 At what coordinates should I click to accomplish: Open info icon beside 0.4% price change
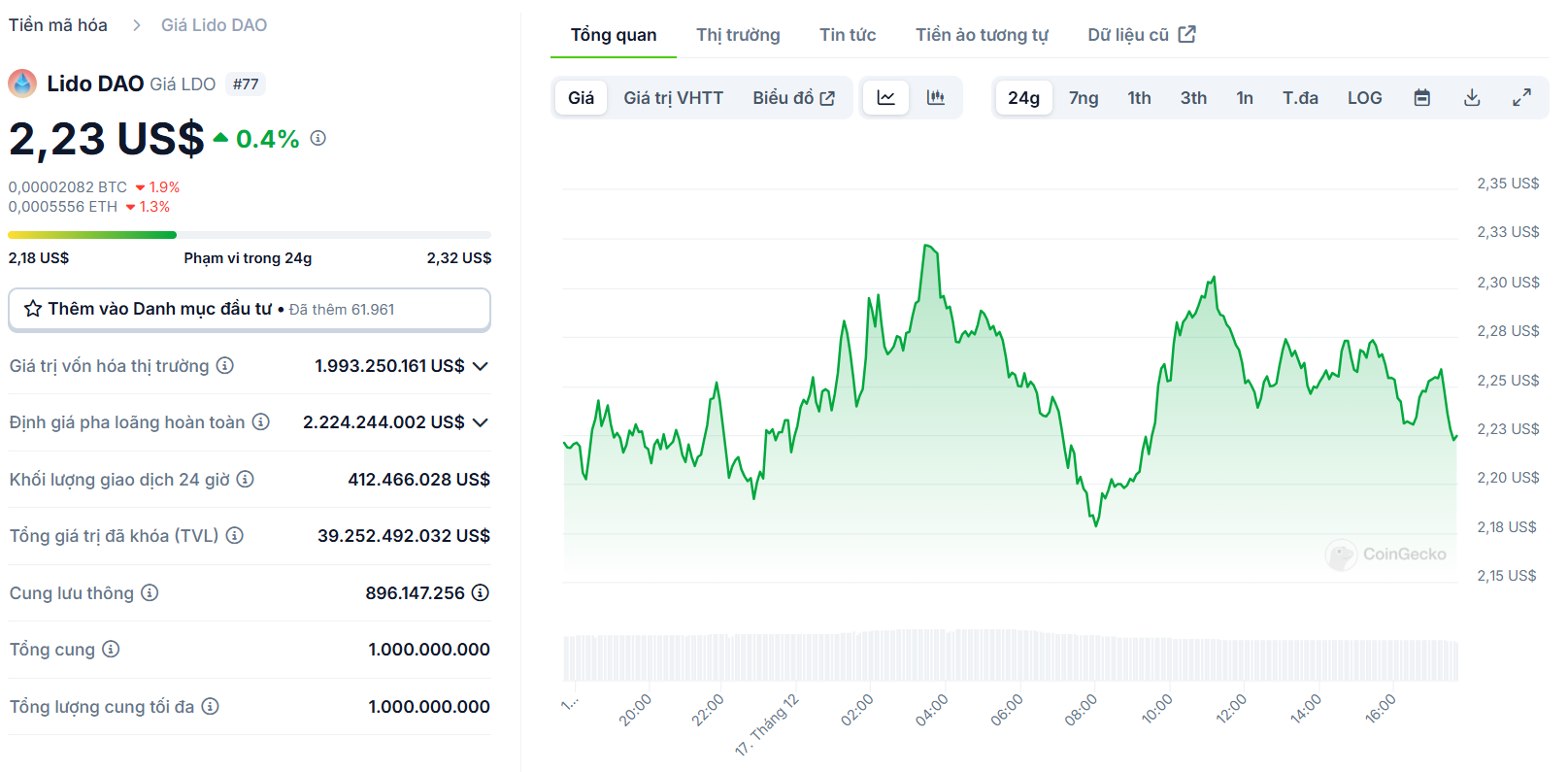317,139
